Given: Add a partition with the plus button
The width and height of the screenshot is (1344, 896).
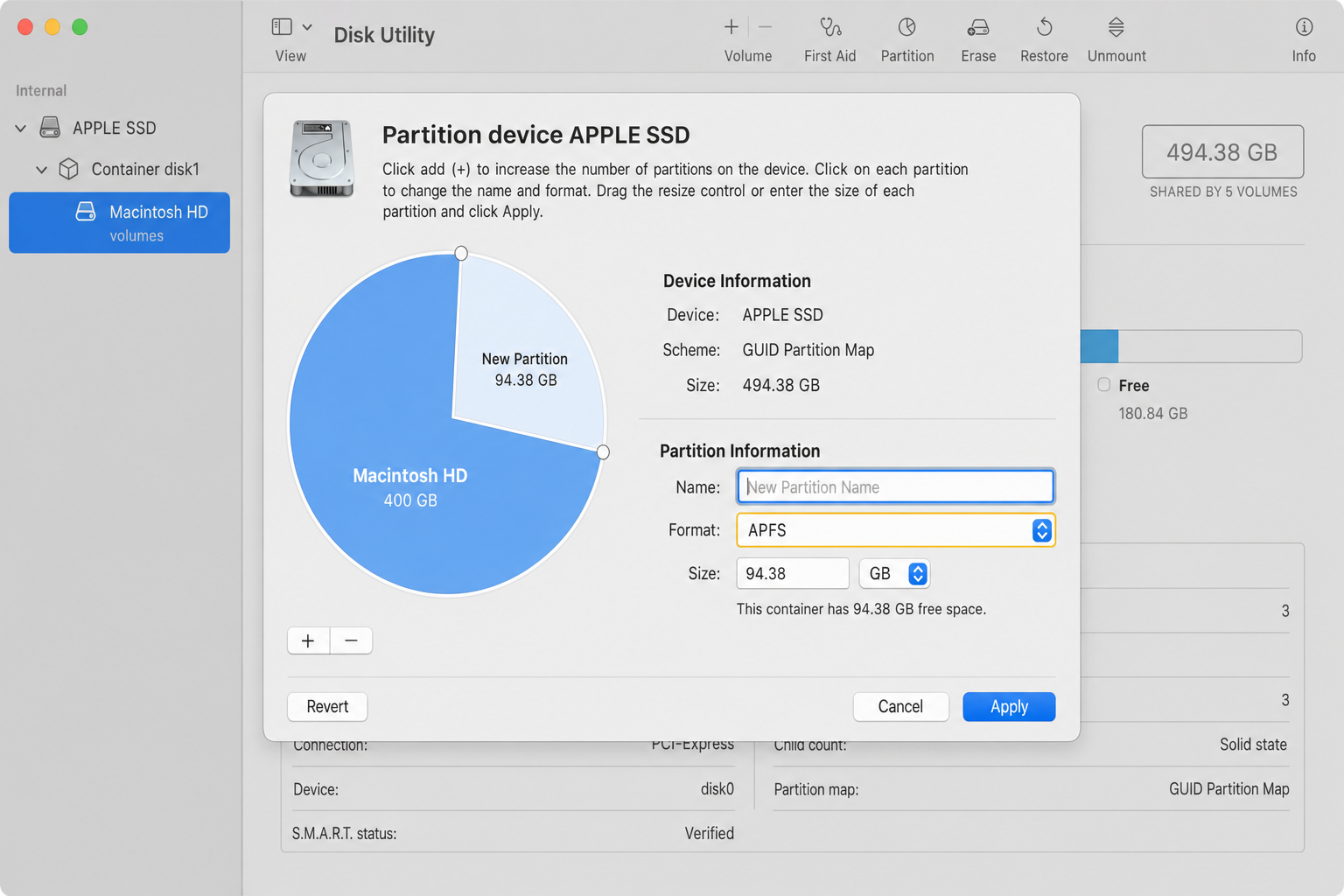Looking at the screenshot, I should [308, 640].
